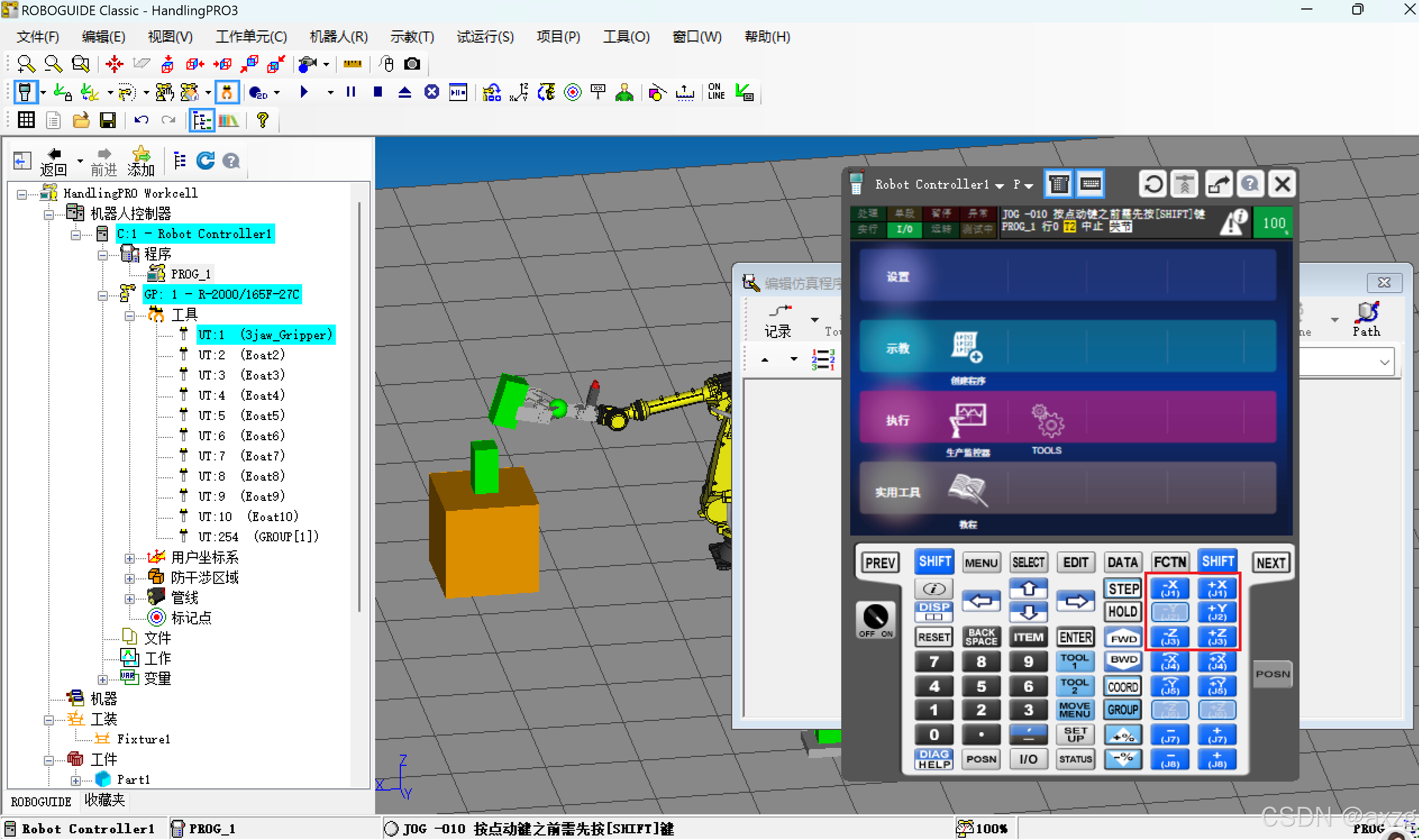Expand the 用户坐标系 tree node

(130, 559)
